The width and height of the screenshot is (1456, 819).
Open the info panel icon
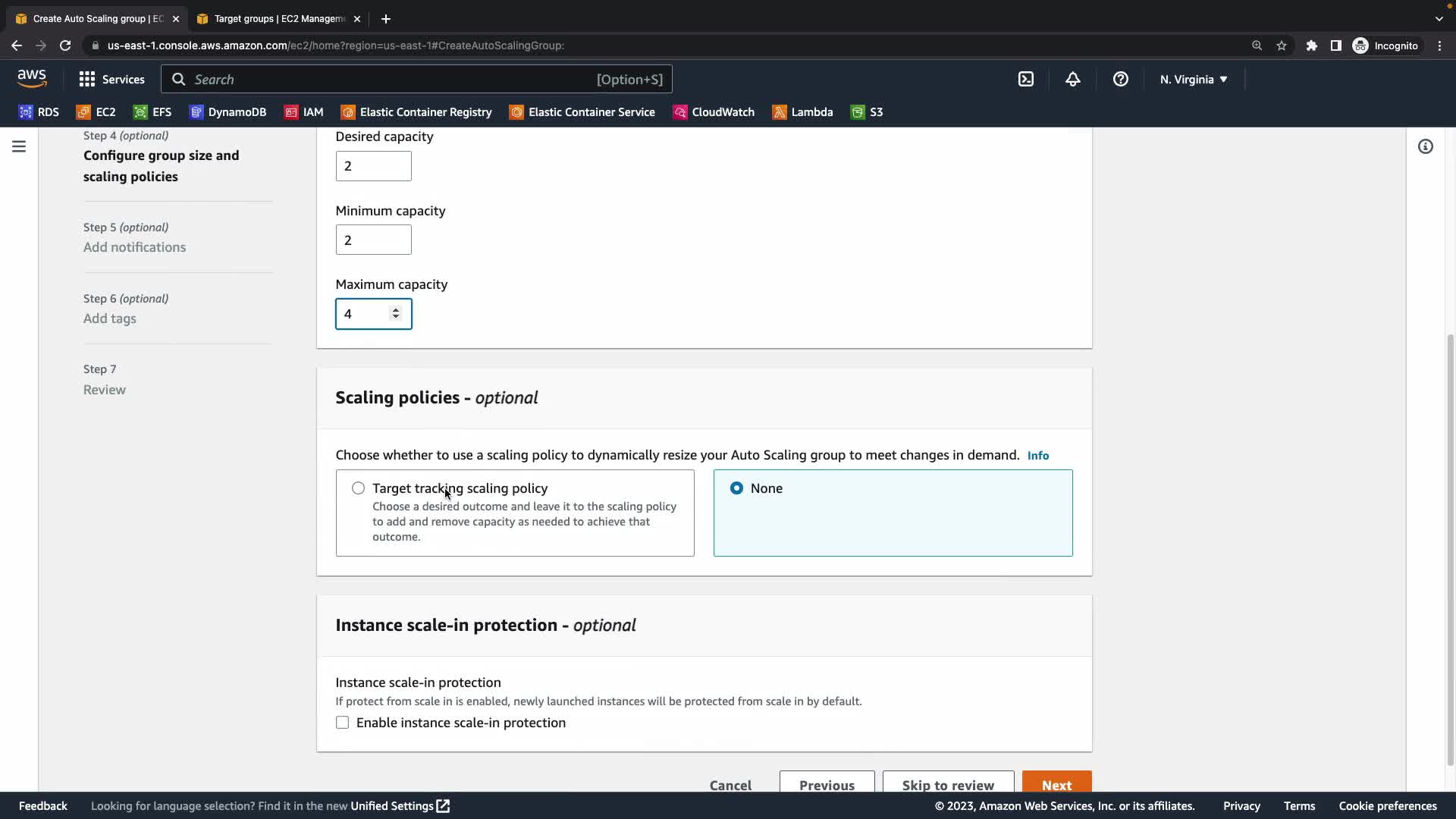[x=1425, y=146]
